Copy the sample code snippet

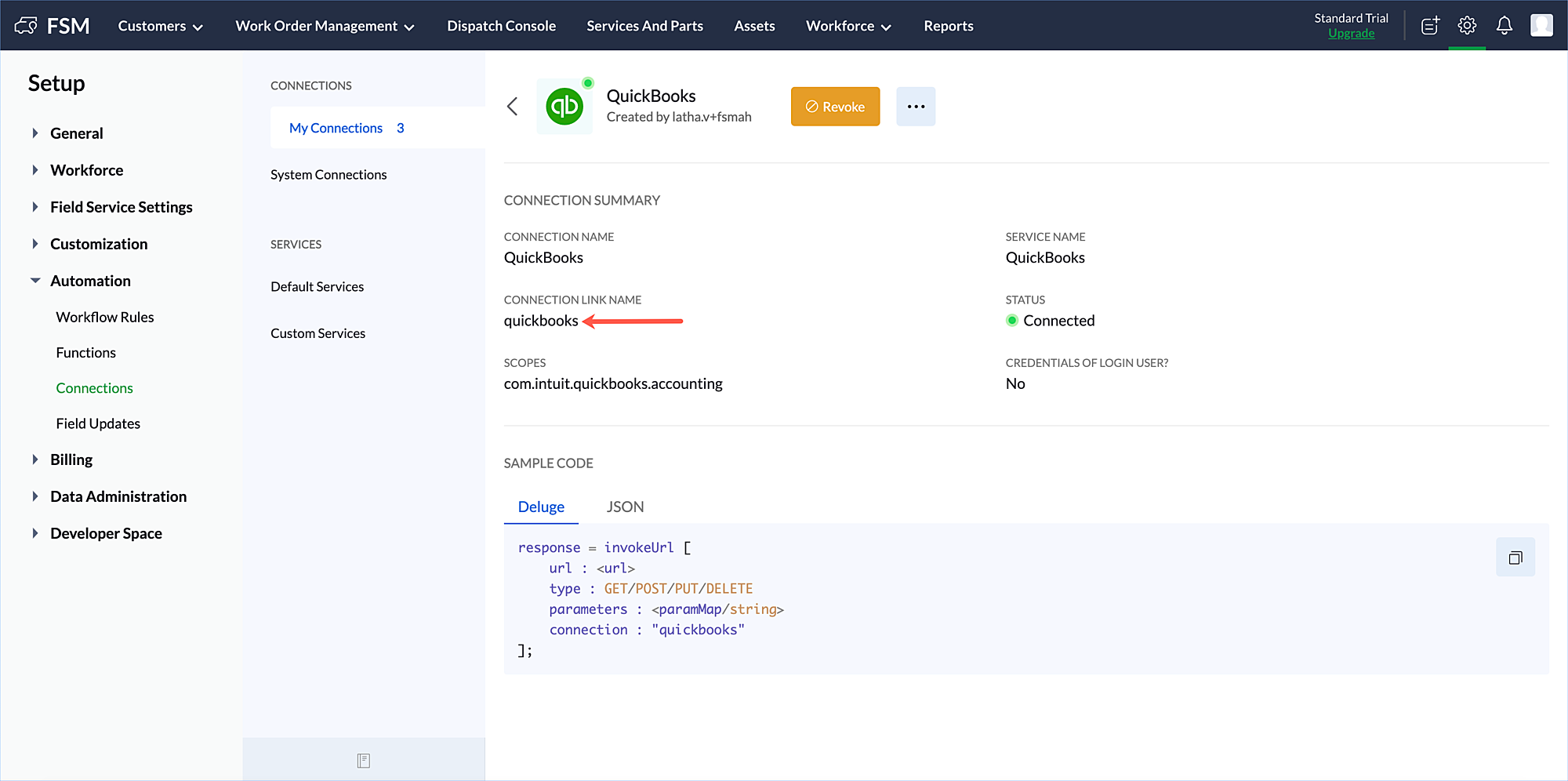(1515, 558)
